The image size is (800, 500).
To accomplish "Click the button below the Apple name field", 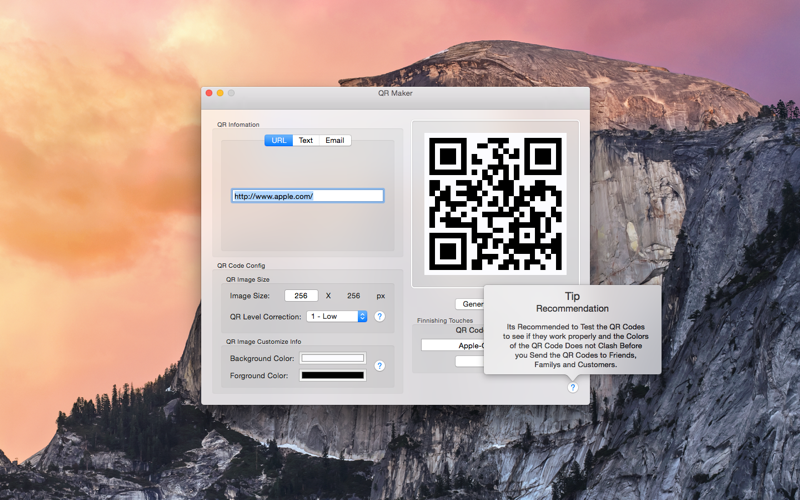I will [x=470, y=361].
